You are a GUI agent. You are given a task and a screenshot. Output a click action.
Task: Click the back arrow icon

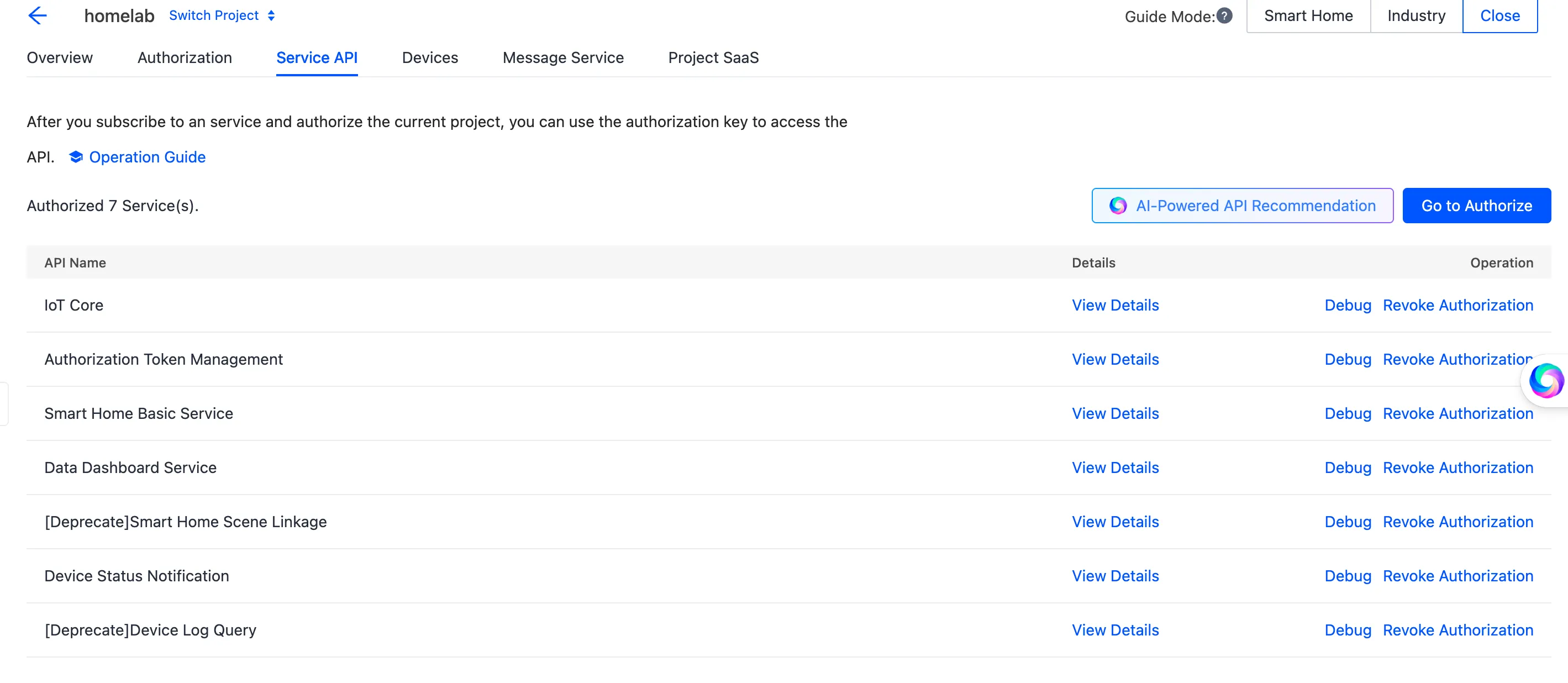[38, 15]
